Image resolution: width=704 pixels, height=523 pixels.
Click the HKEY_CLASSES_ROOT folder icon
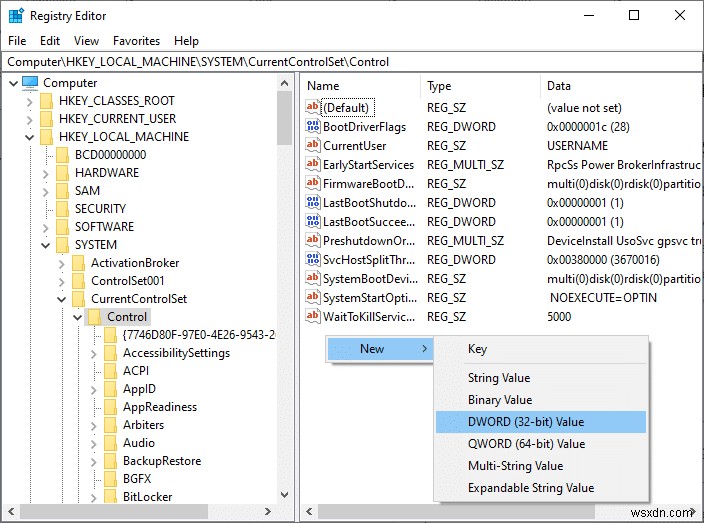click(46, 101)
